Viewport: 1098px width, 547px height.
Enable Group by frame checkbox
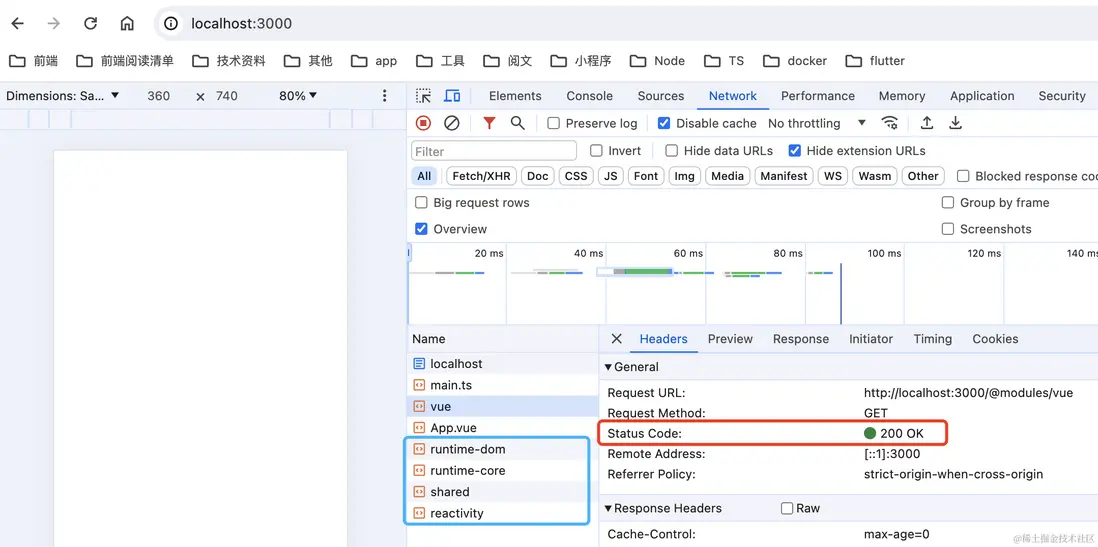[947, 202]
